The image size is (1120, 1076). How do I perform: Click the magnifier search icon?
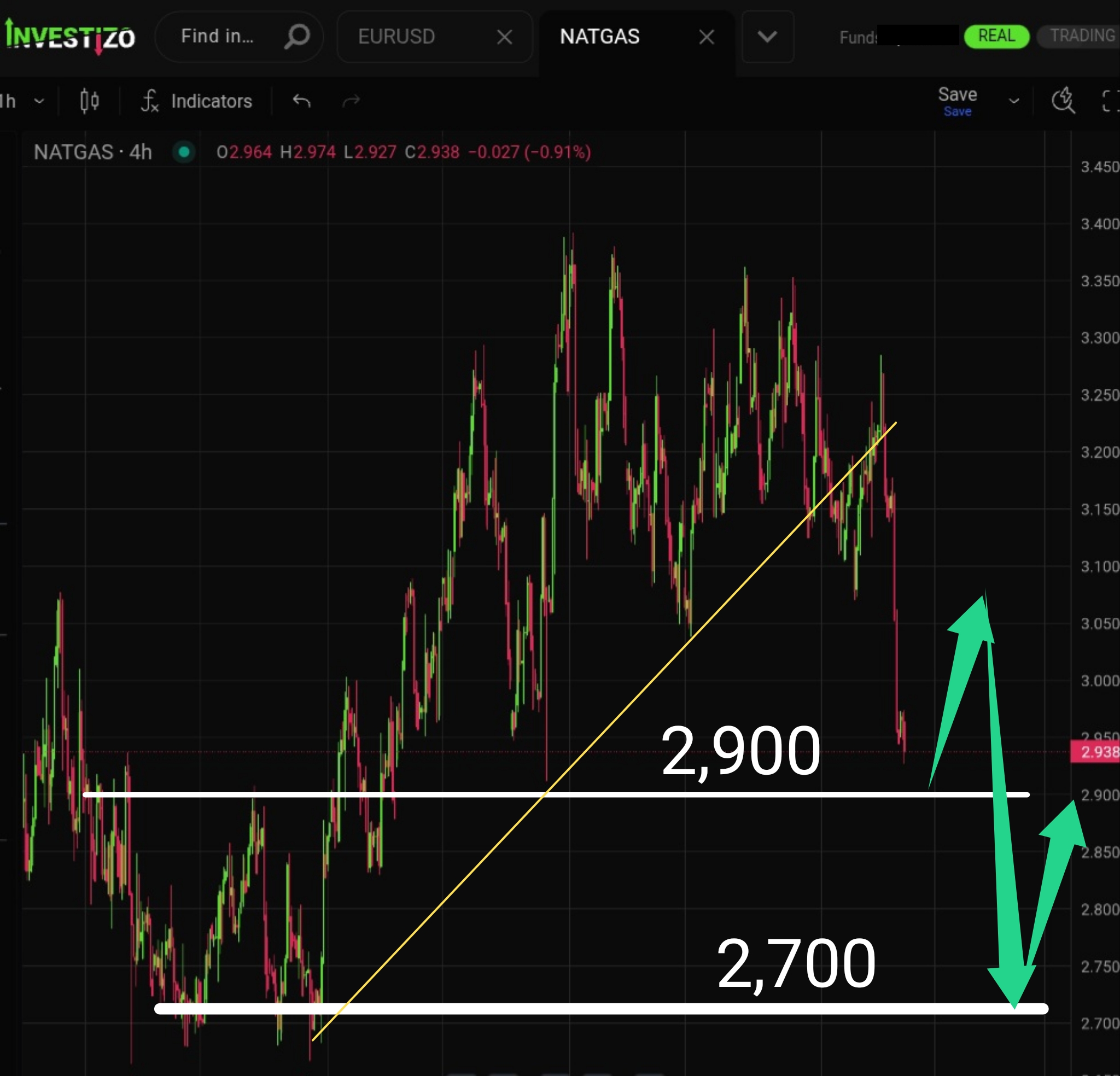296,37
